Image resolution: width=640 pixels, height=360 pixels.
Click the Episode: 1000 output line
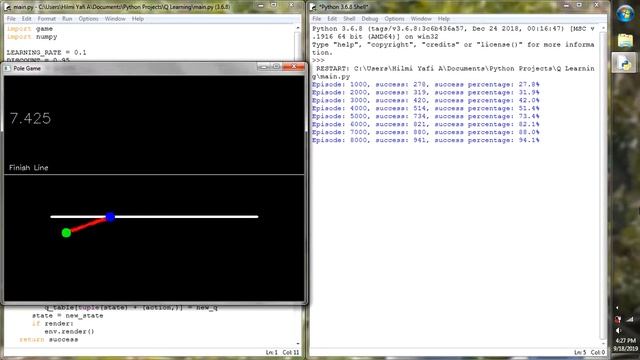[x=426, y=84]
